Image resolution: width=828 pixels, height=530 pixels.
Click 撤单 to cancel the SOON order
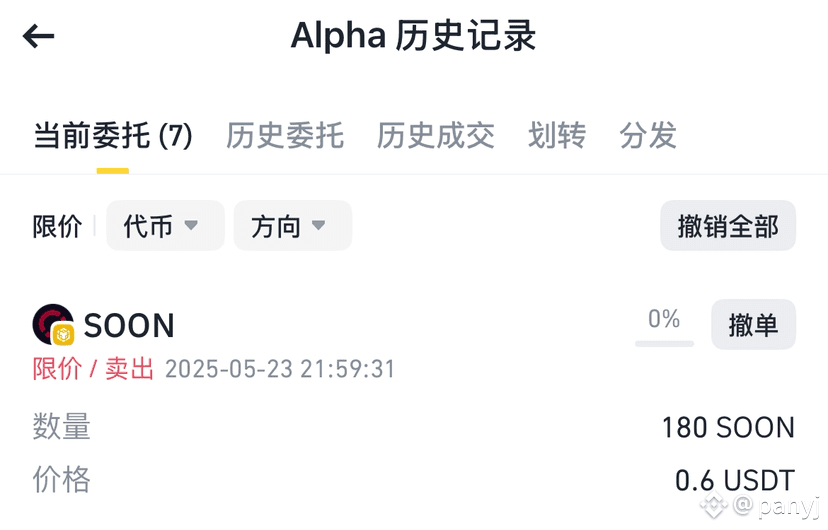[753, 324]
